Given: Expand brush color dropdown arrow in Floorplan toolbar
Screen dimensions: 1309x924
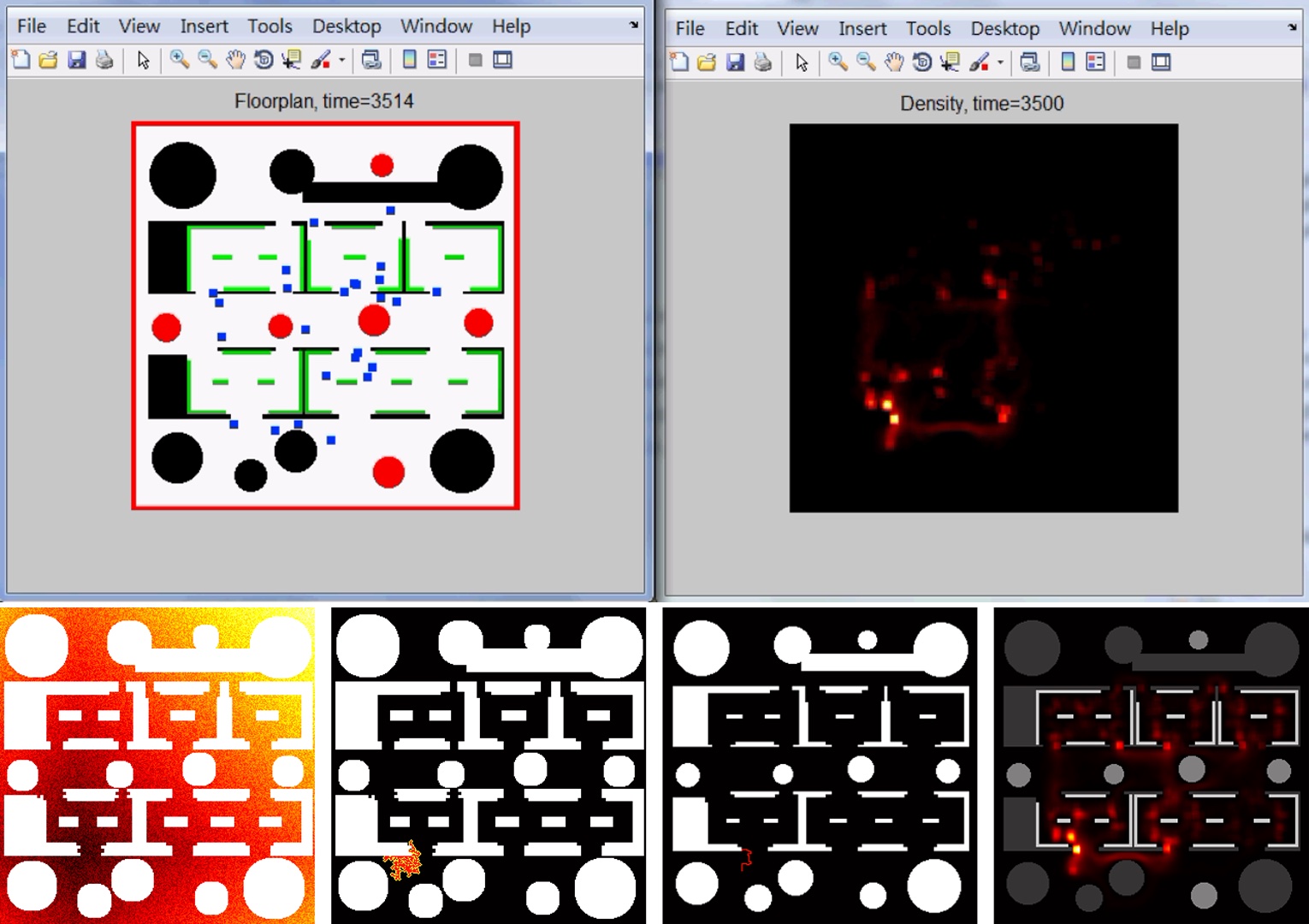Looking at the screenshot, I should click(341, 60).
